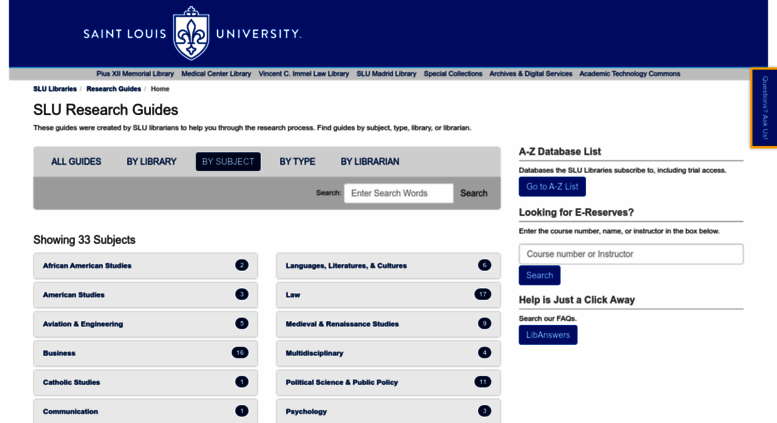Focus the Enter Search Words field
The width and height of the screenshot is (777, 423).
tap(398, 193)
